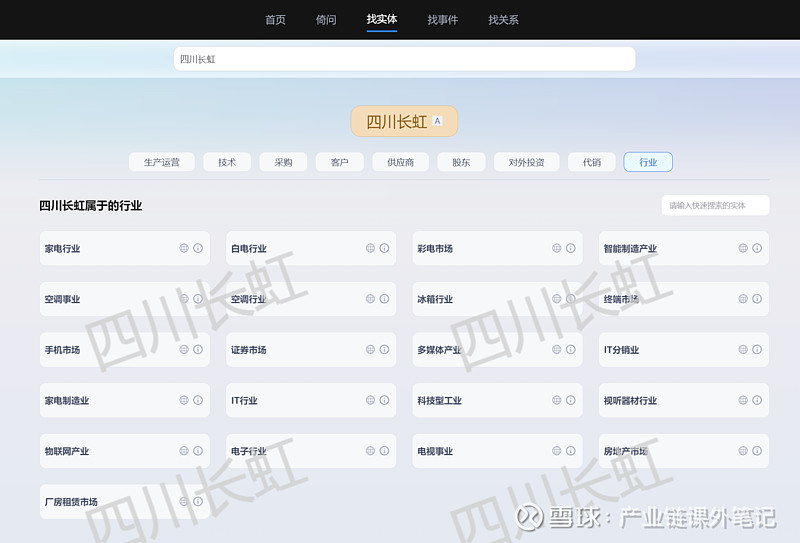Open the 视听器材行业 industry card
800x543 pixels.
(x=684, y=400)
